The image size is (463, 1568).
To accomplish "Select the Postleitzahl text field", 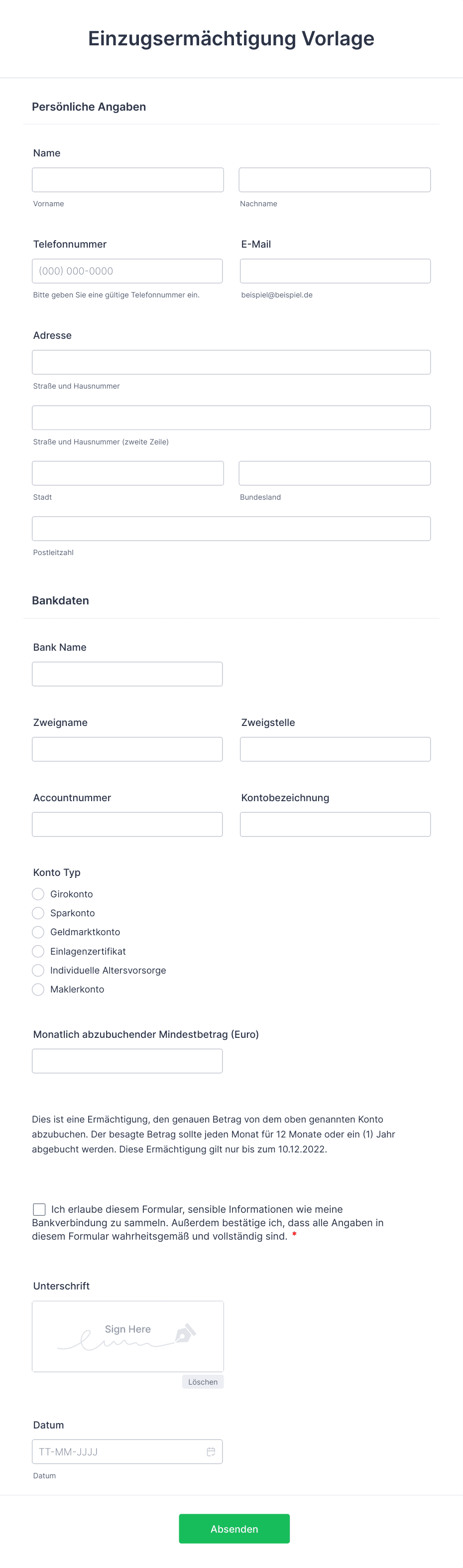I will click(231, 528).
